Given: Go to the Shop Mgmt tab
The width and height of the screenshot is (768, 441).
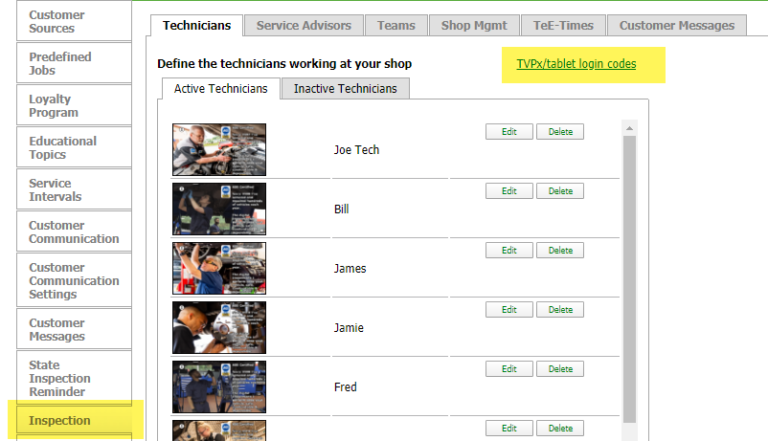Looking at the screenshot, I should click(x=469, y=26).
